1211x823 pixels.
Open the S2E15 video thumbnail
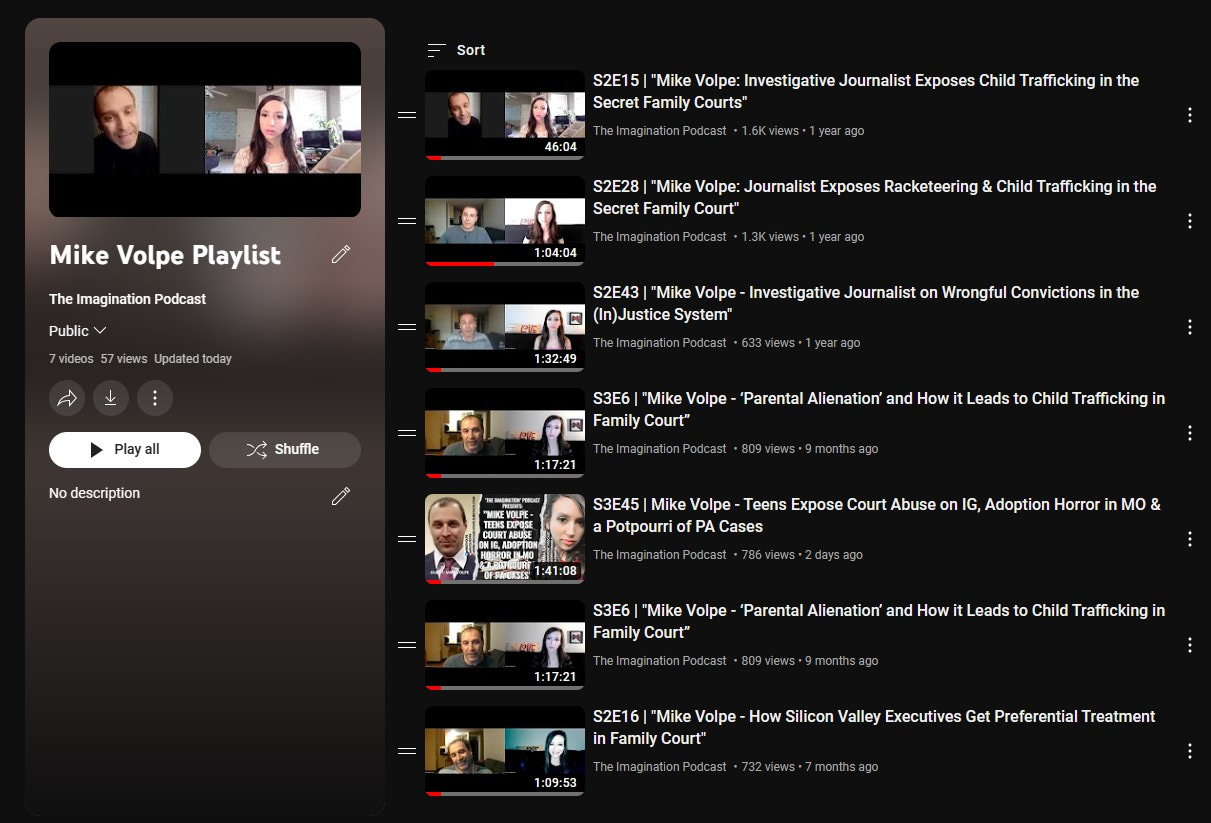(505, 115)
